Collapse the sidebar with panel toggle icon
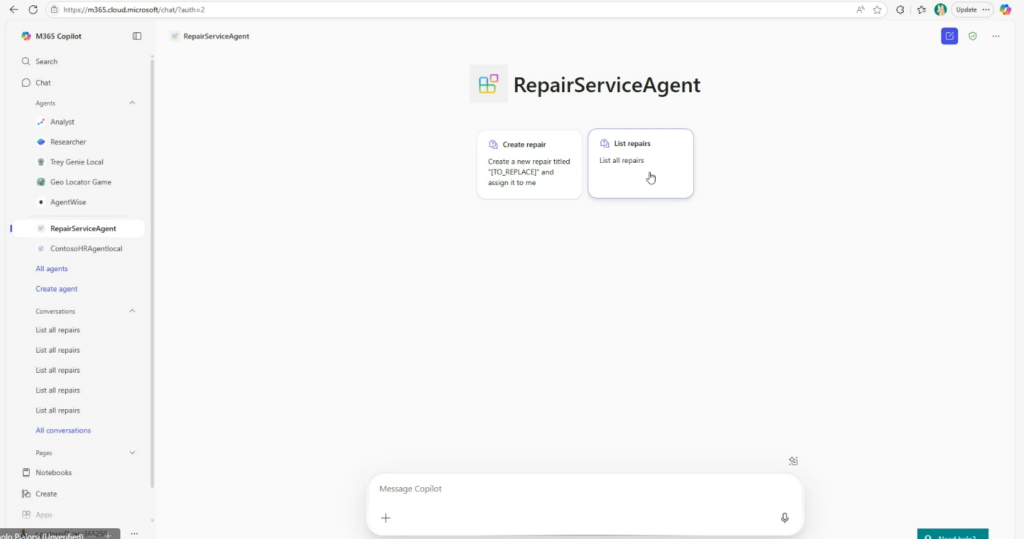 137,36
